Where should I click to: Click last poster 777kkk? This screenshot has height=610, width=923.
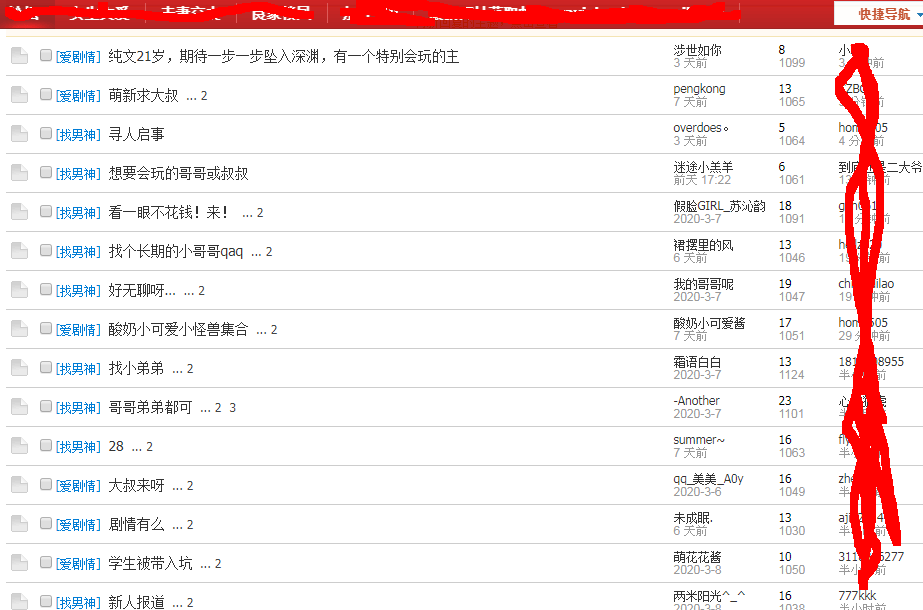[858, 596]
